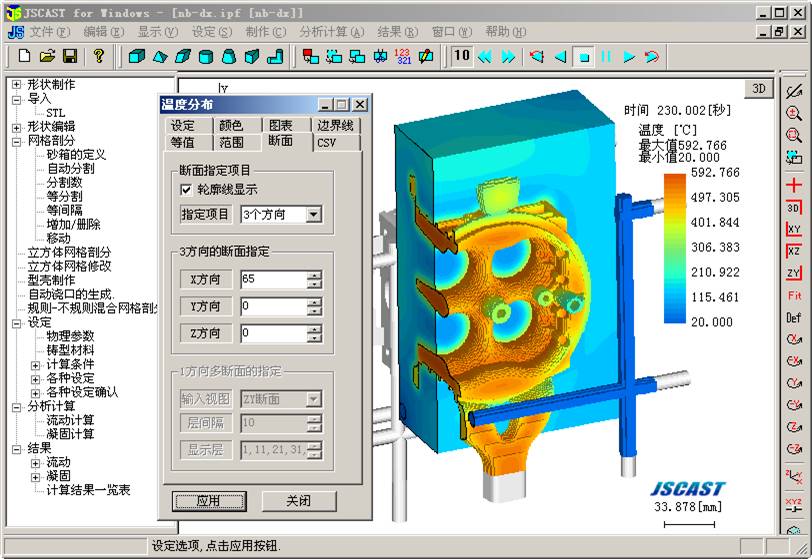Screen dimensions: 812x559
Task: Open the 指定项目 3个方向 dropdown
Action: pyautogui.click(x=314, y=214)
